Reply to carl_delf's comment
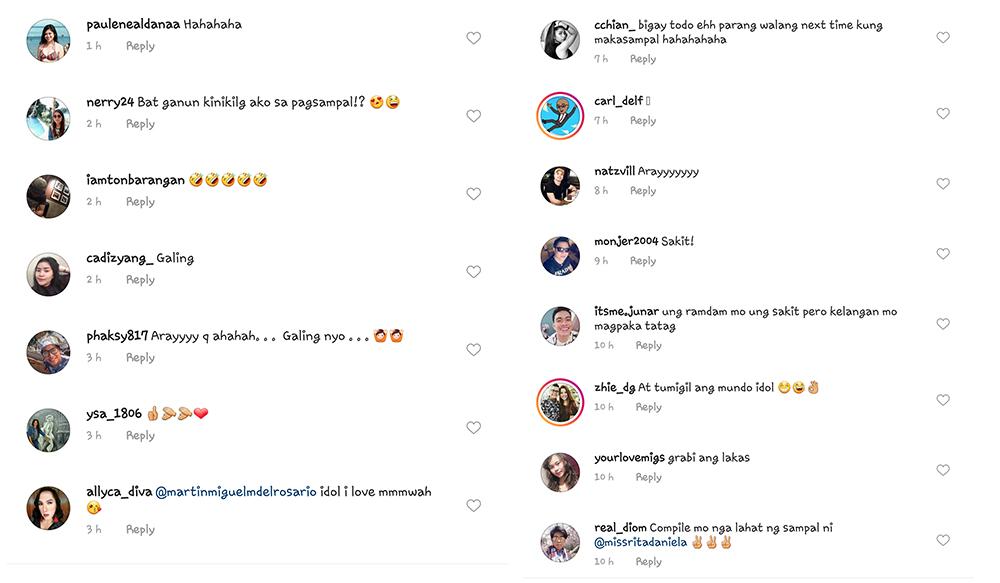Viewport: 1000px width, 583px height. (x=643, y=120)
